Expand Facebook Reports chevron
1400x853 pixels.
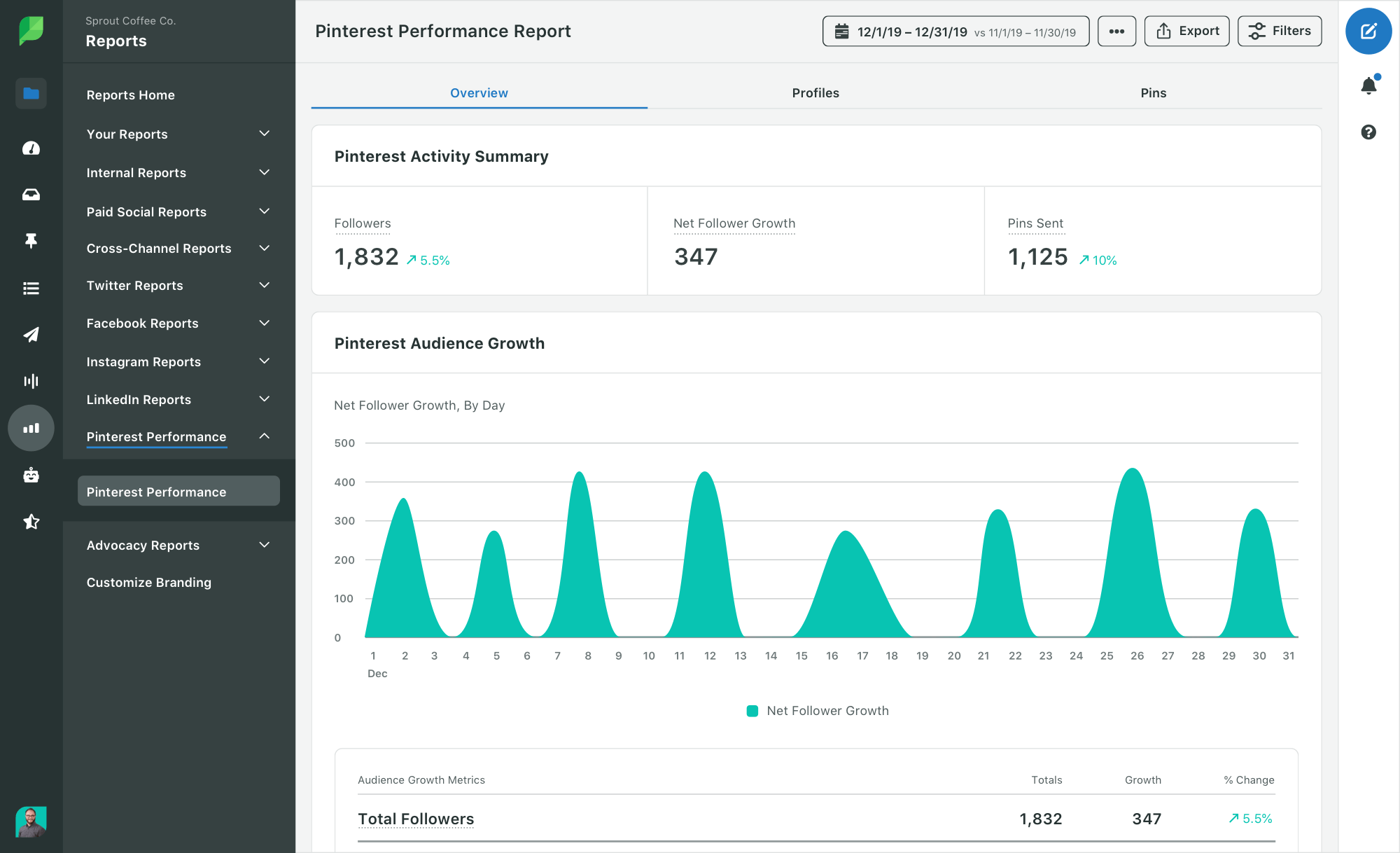coord(265,323)
